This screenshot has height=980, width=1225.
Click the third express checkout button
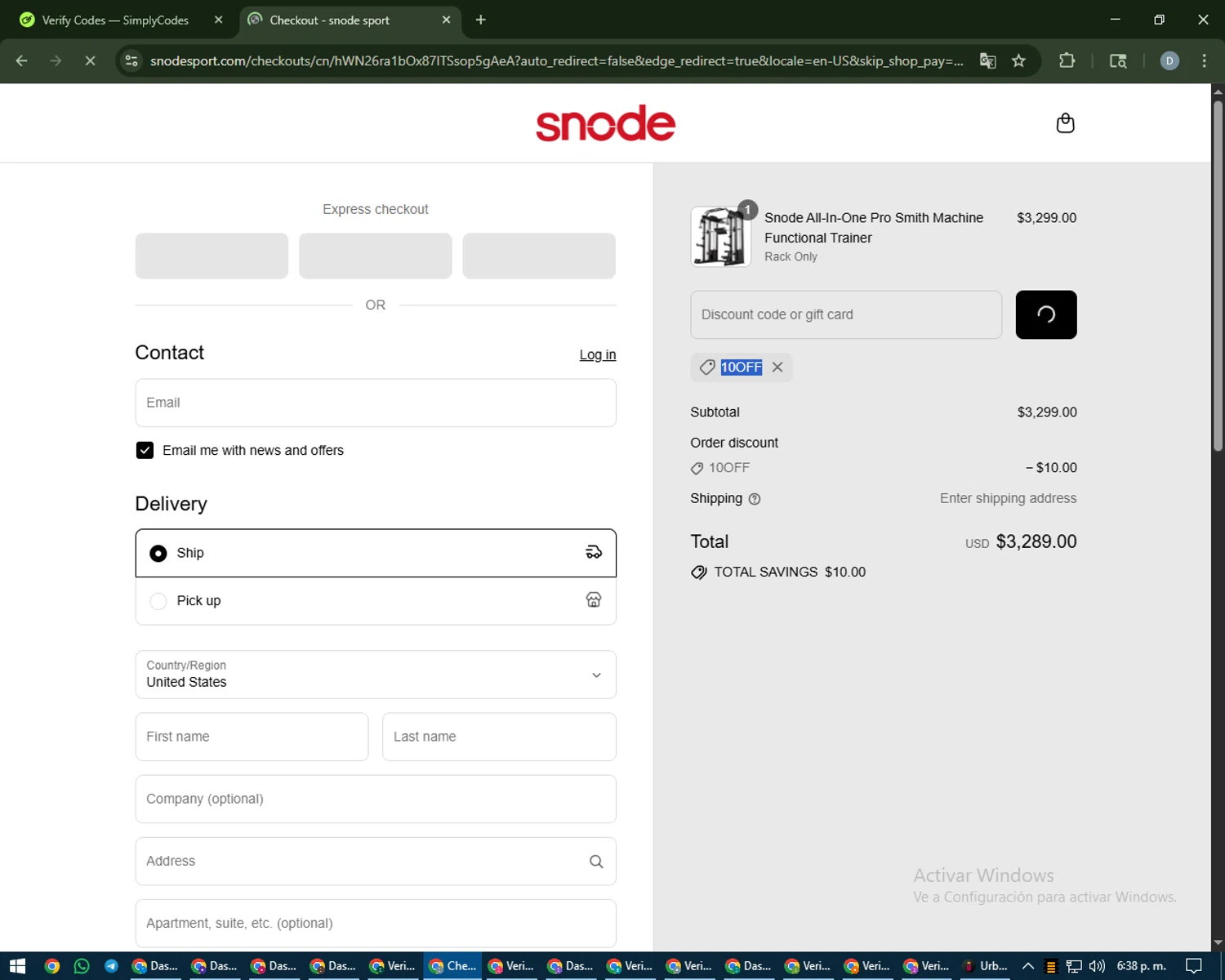pos(539,256)
